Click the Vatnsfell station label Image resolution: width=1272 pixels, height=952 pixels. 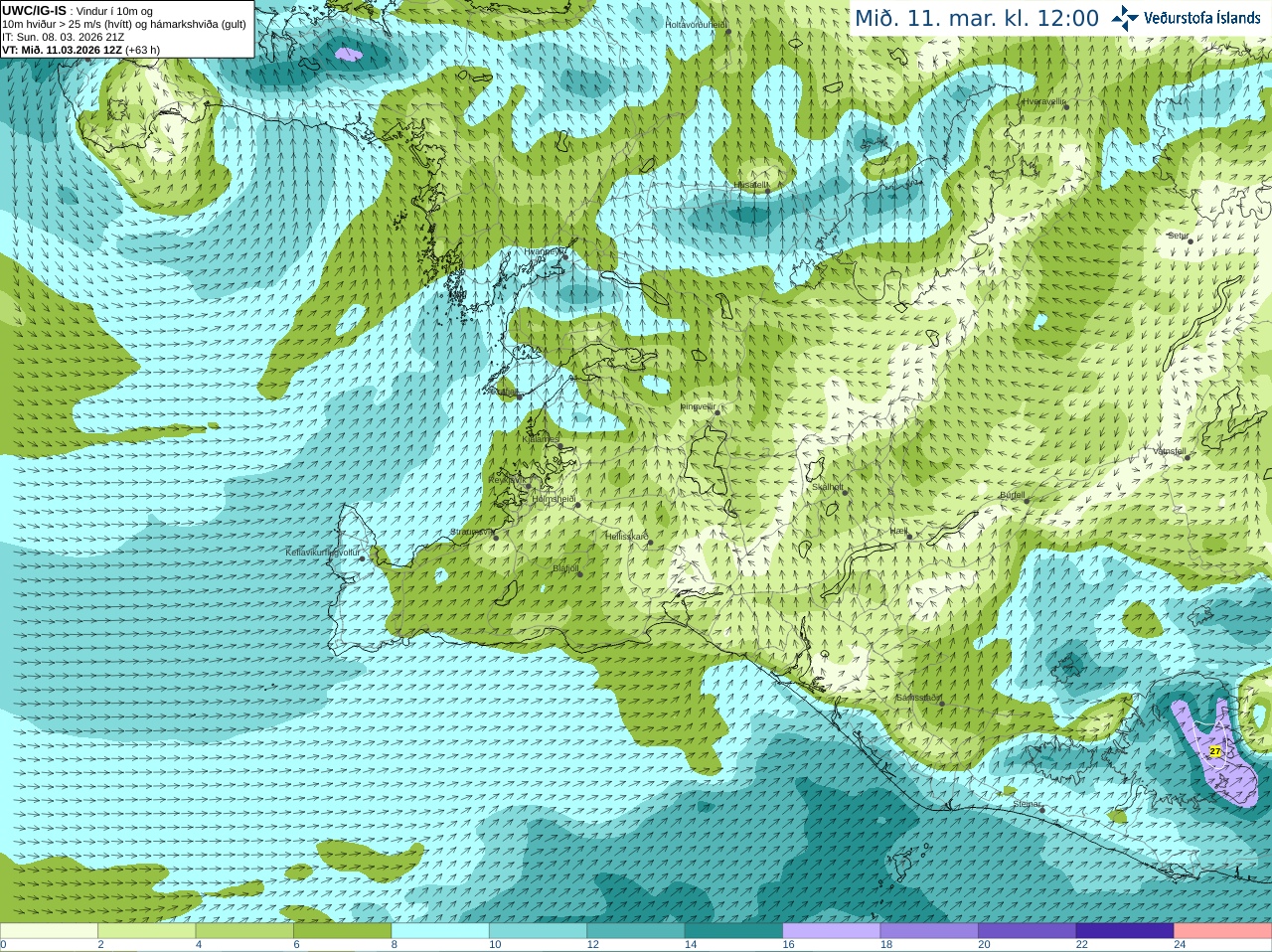[1170, 451]
